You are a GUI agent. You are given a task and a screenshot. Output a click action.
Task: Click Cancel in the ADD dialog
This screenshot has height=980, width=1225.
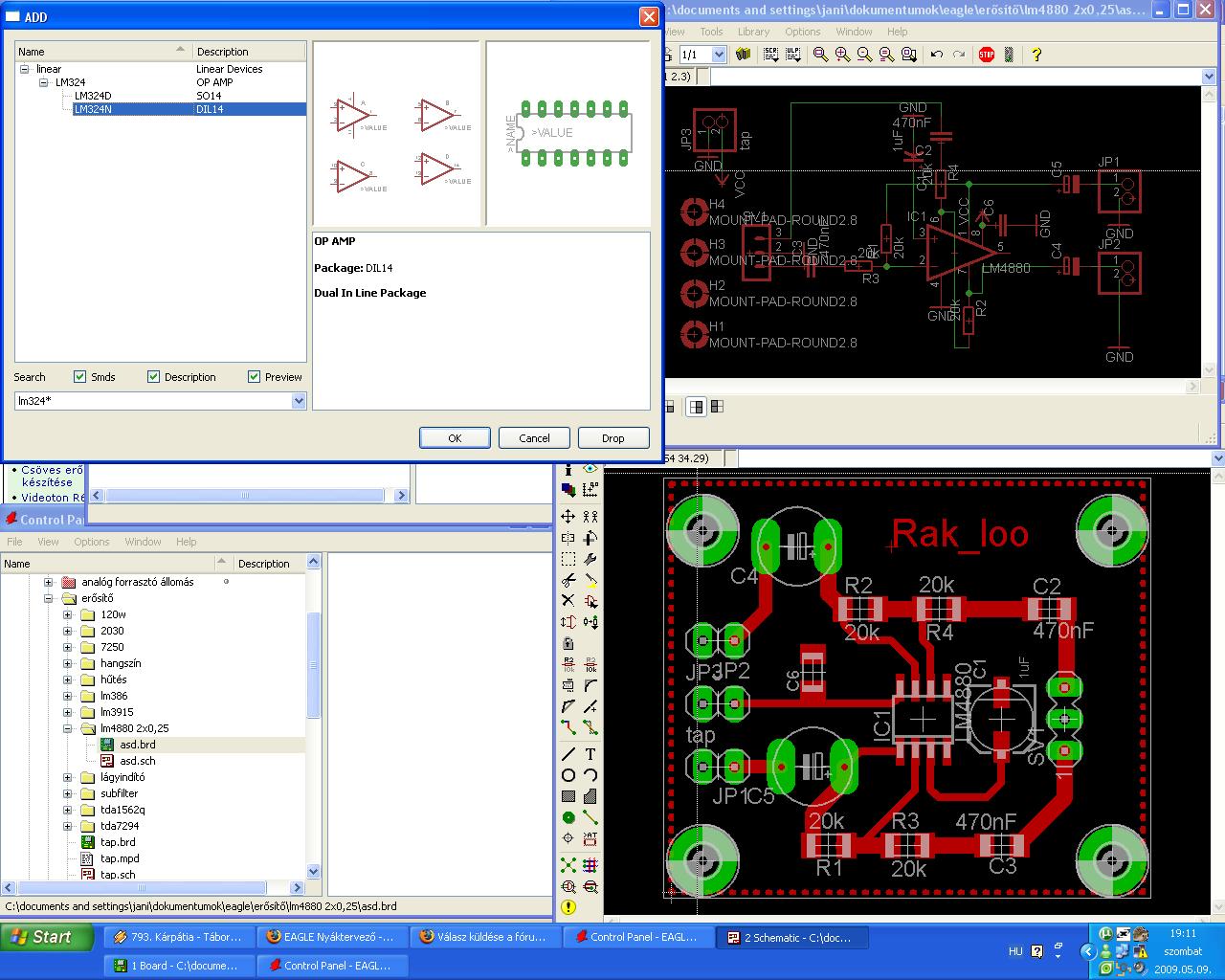tap(534, 438)
